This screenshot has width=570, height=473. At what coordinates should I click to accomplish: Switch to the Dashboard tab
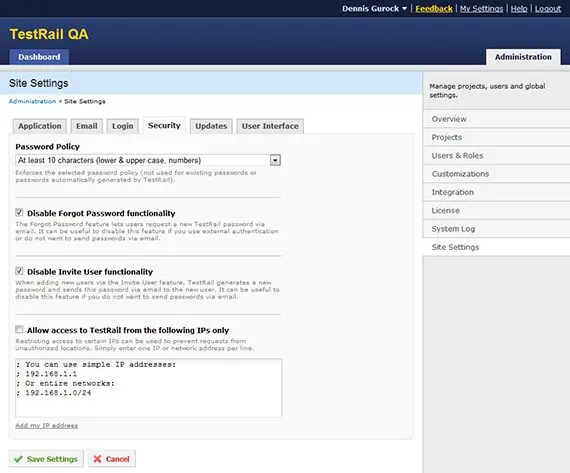(x=39, y=57)
